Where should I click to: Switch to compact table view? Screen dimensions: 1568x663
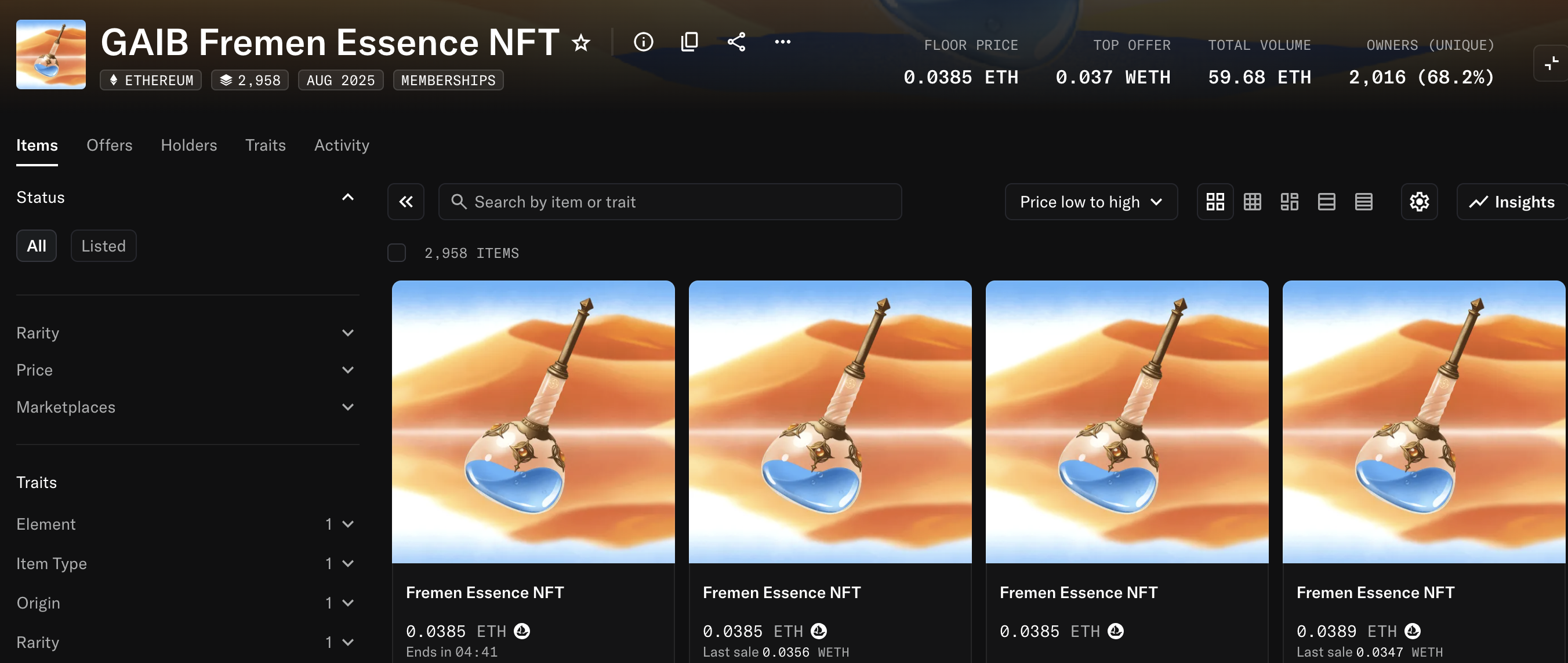coord(1363,202)
